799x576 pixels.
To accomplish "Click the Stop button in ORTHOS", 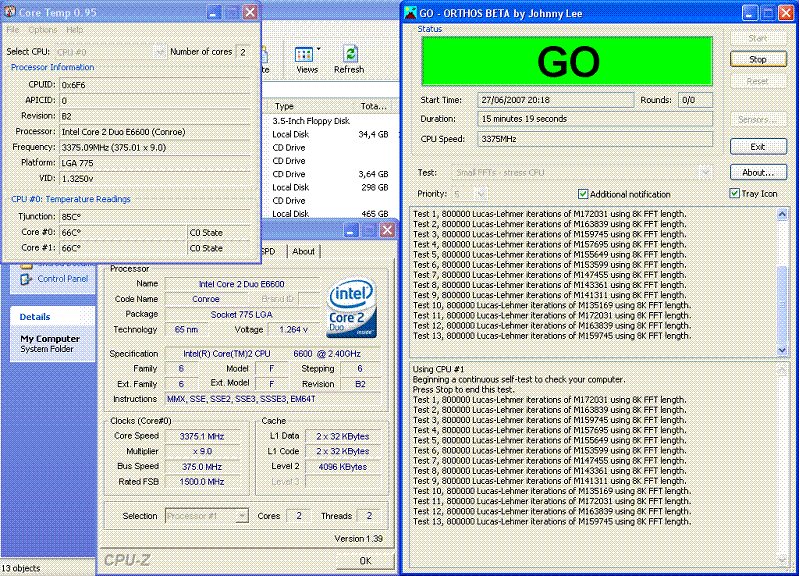I will point(758,60).
